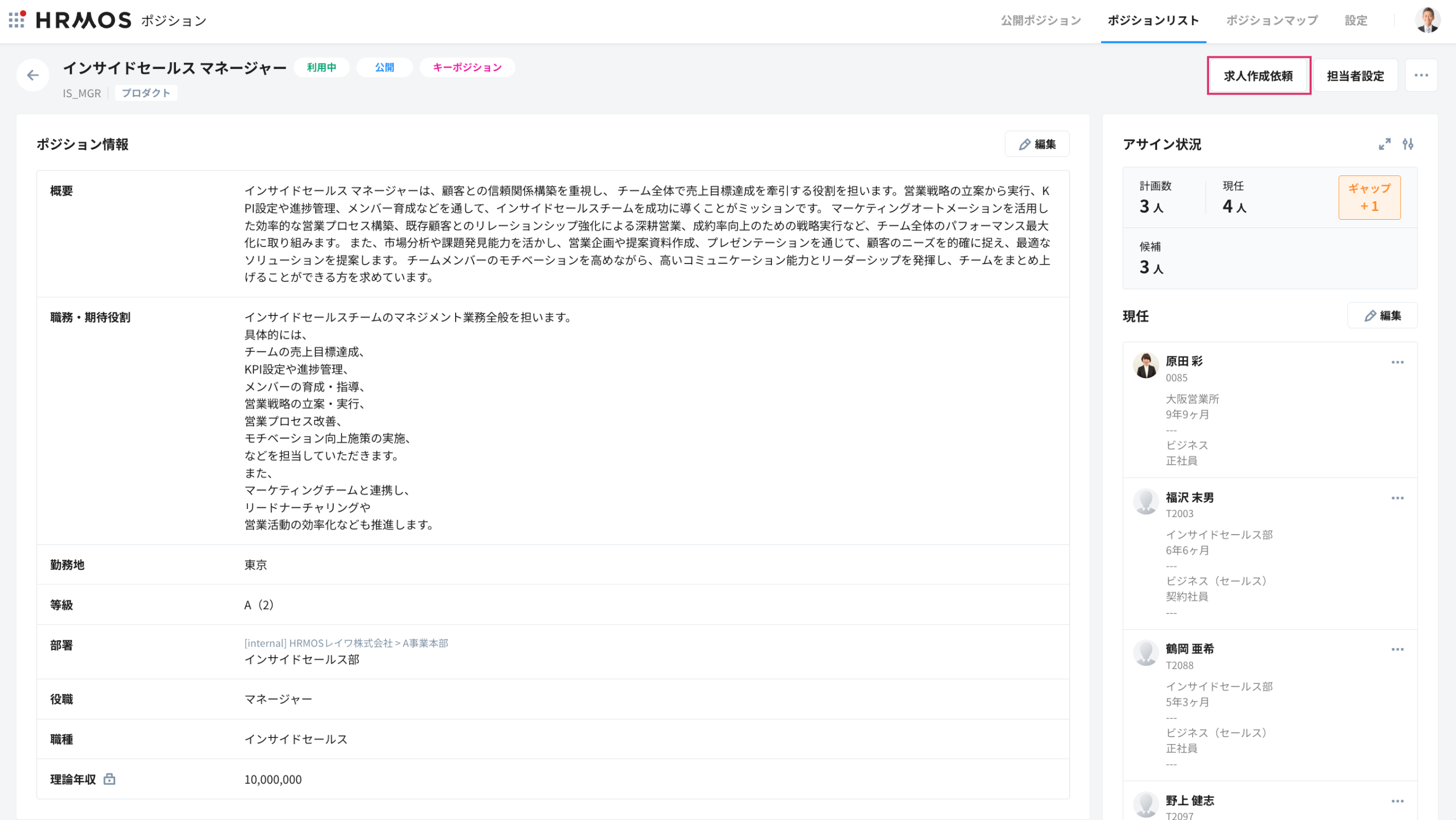Open the 設定 tab
This screenshot has width=1456, height=820.
[1356, 20]
